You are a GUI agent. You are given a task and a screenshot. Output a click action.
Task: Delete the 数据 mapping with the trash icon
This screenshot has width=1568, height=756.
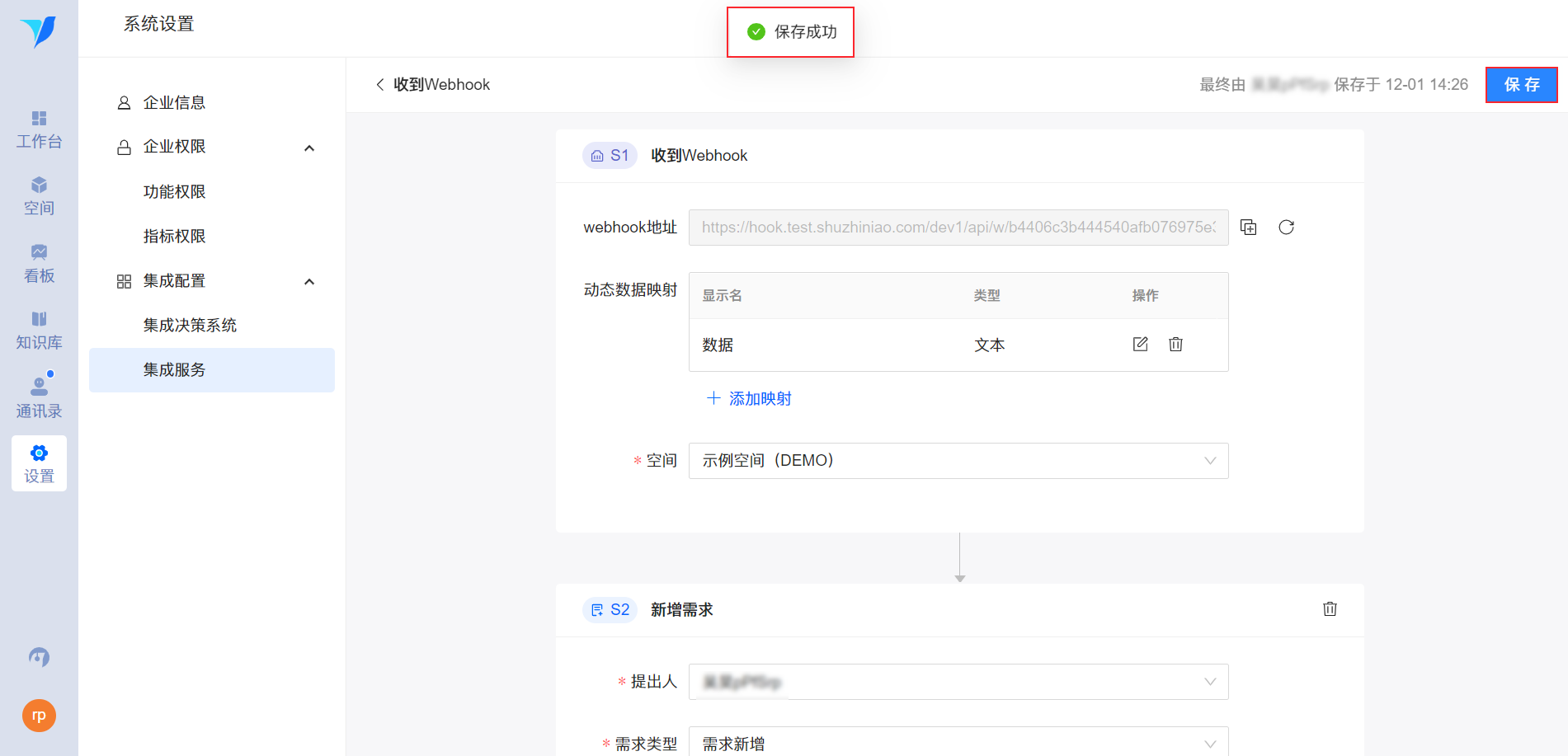pyautogui.click(x=1175, y=344)
